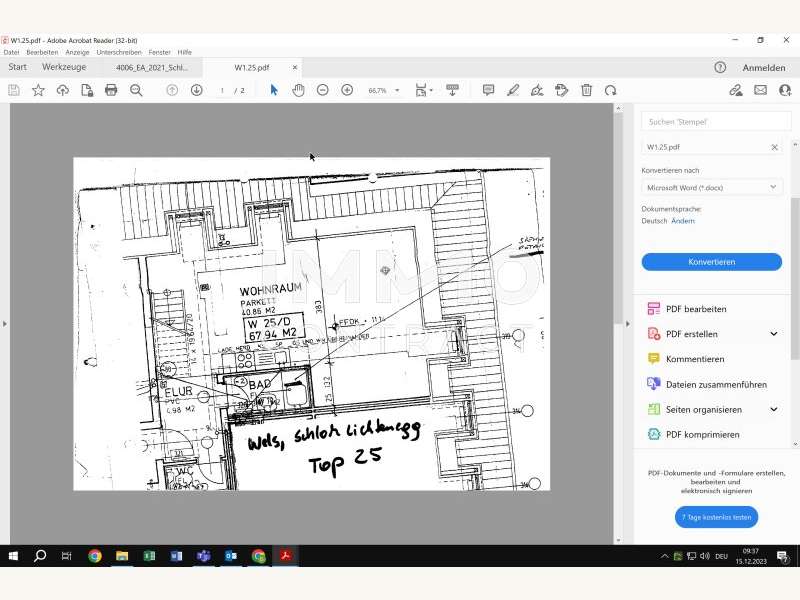800x600 pixels.
Task: Click the blue Konvertieren button
Action: (711, 262)
